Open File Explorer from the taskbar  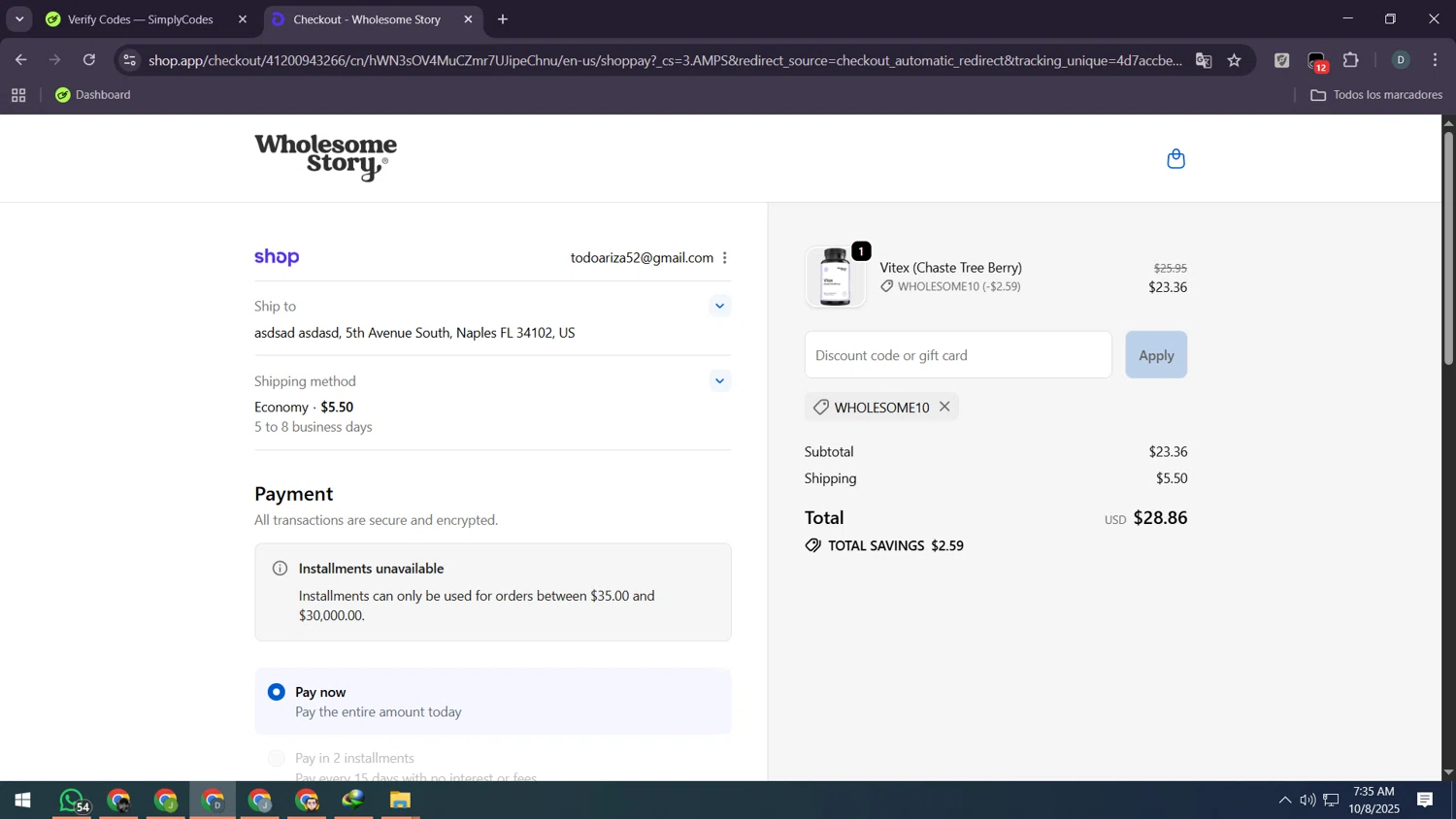401,801
